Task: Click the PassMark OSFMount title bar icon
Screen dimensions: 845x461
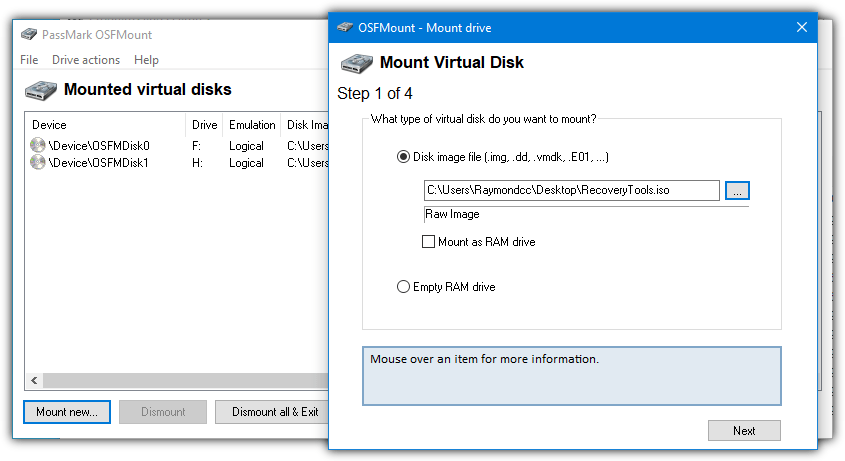Action: pos(29,35)
